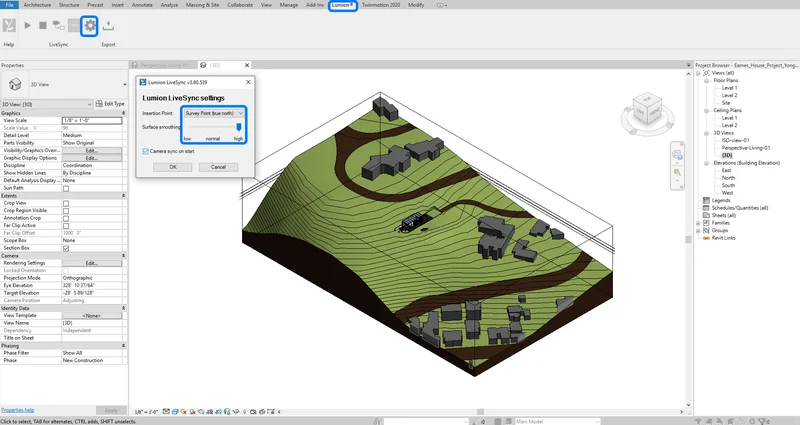Viewport: 800px width, 425px height.
Task: Click the Surface smoothing slider handle
Action: click(239, 127)
